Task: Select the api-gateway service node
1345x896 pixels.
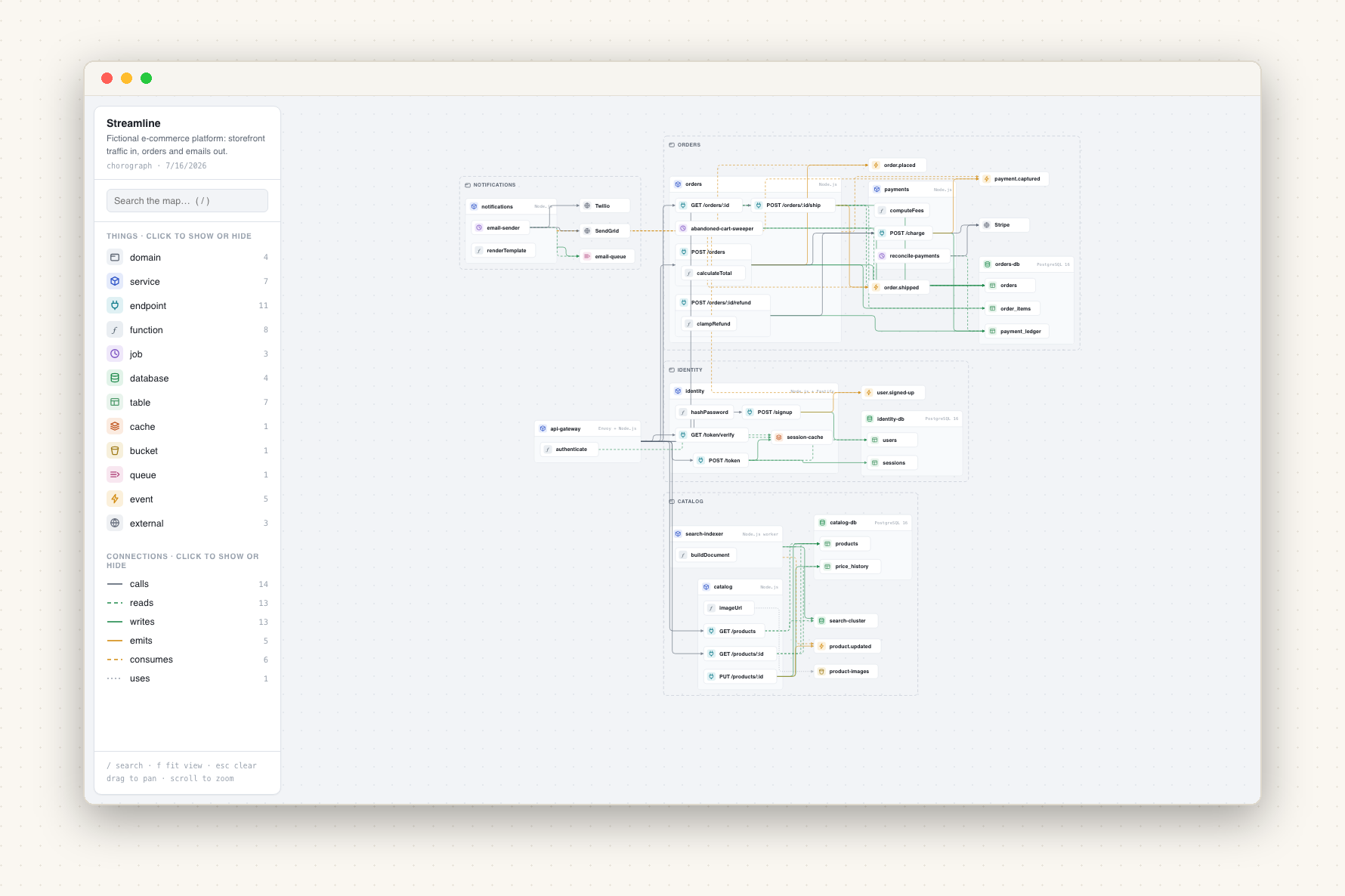Action: pos(587,428)
